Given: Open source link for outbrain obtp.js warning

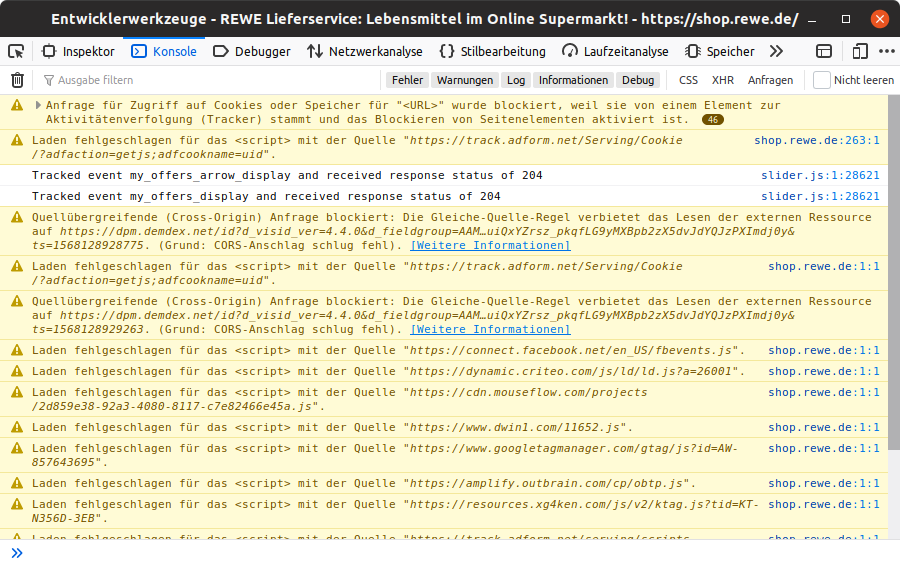Looking at the screenshot, I should click(824, 483).
